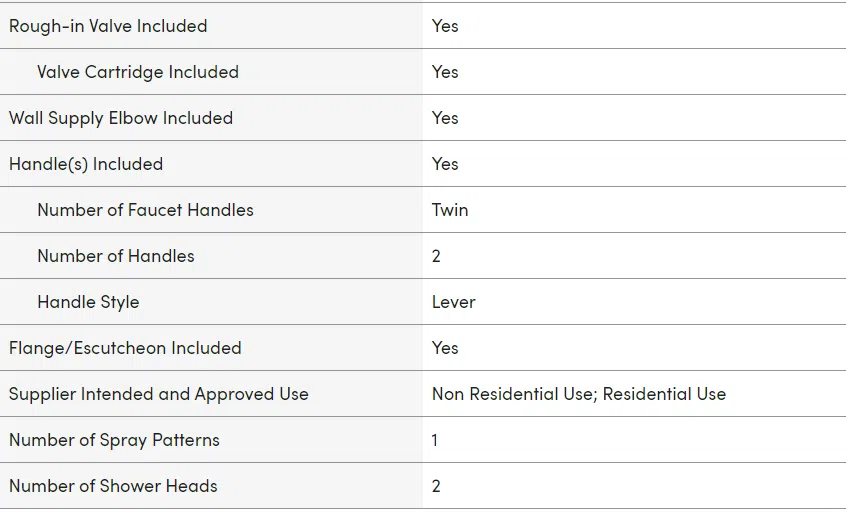Select the Number of Handles label

pyautogui.click(x=116, y=256)
